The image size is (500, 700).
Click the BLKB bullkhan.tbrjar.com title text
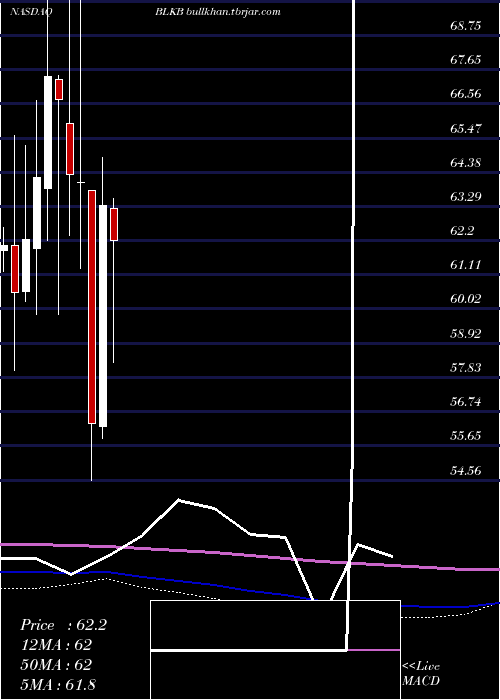(x=218, y=12)
